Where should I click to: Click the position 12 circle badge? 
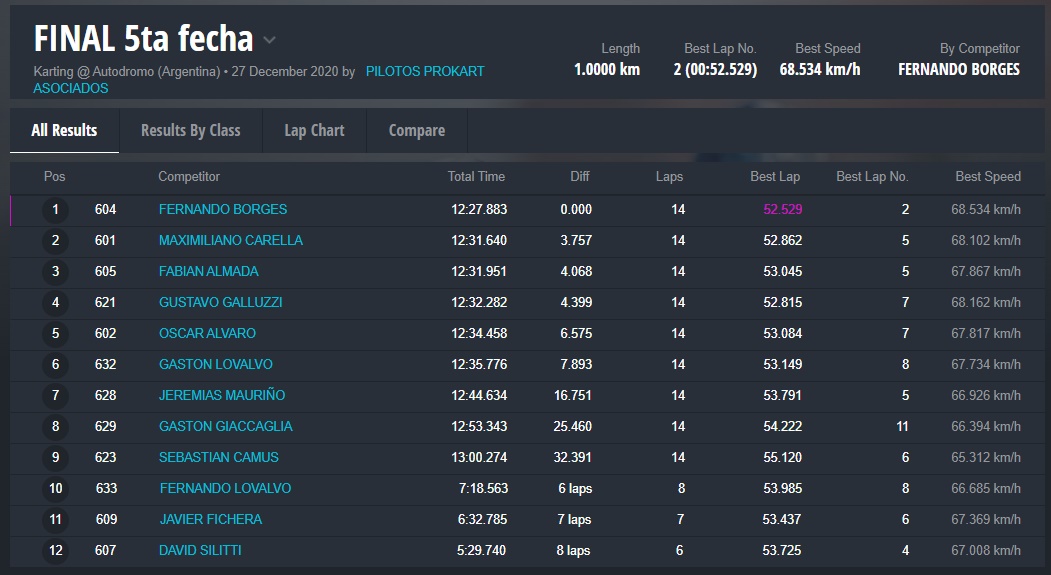pyautogui.click(x=55, y=550)
